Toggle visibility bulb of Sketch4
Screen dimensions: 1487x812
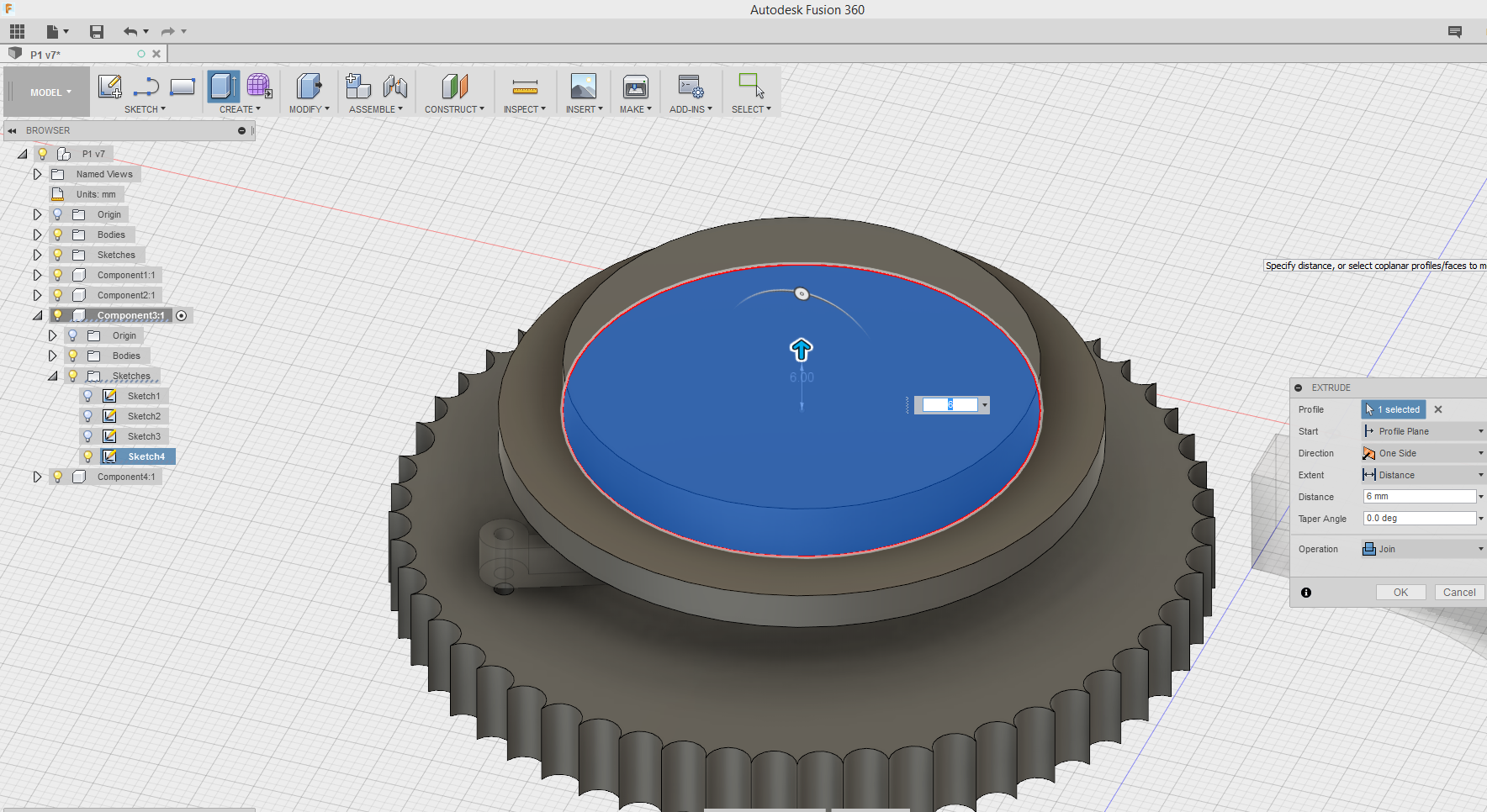point(87,456)
